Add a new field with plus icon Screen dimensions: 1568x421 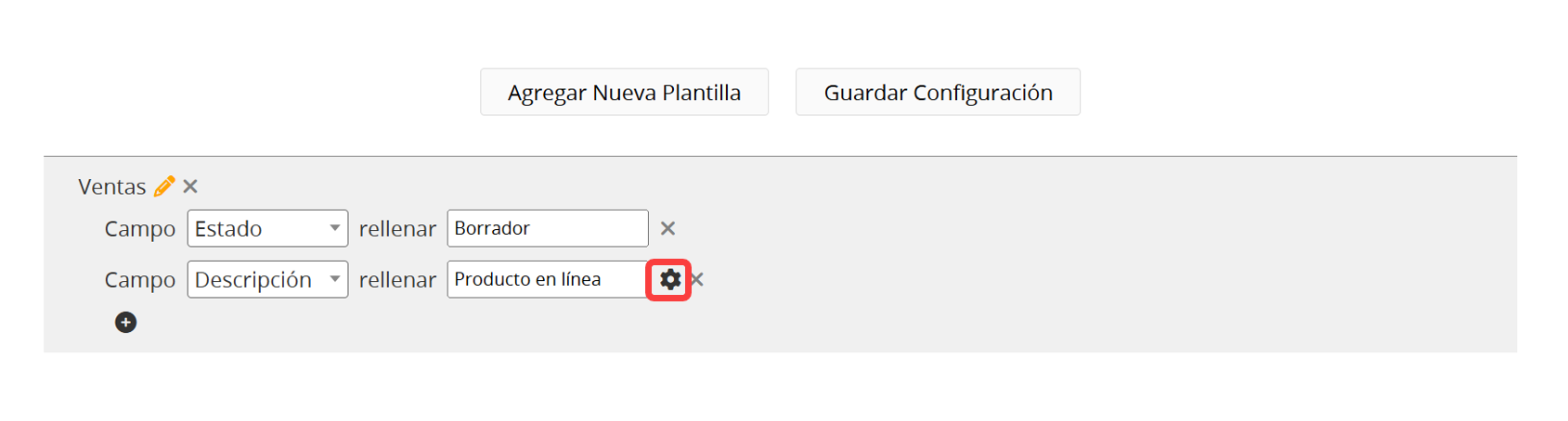[125, 322]
